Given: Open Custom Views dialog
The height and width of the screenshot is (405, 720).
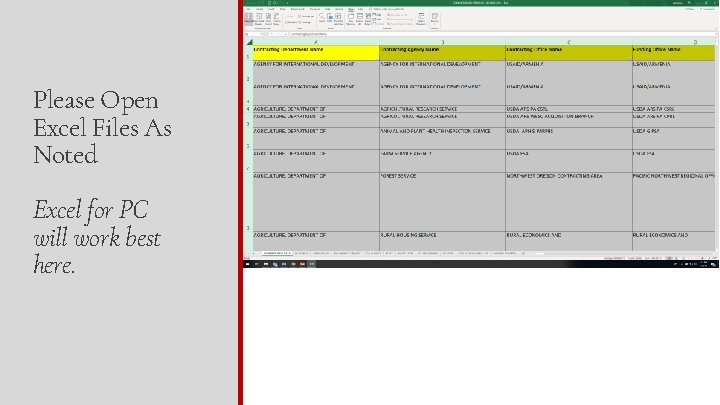Looking at the screenshot, I should (x=276, y=19).
